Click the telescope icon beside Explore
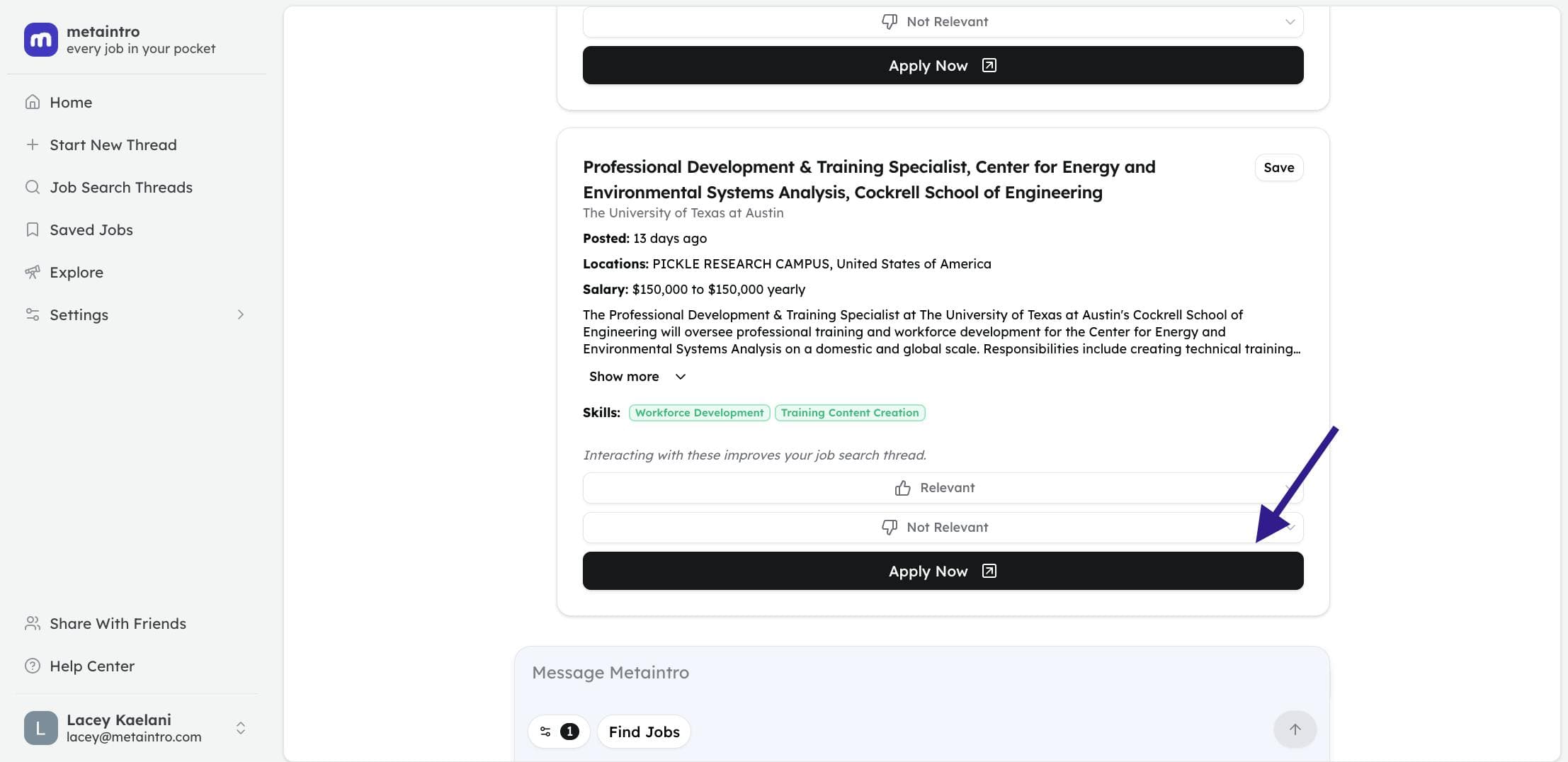Viewport: 1568px width, 762px height. pyautogui.click(x=33, y=272)
